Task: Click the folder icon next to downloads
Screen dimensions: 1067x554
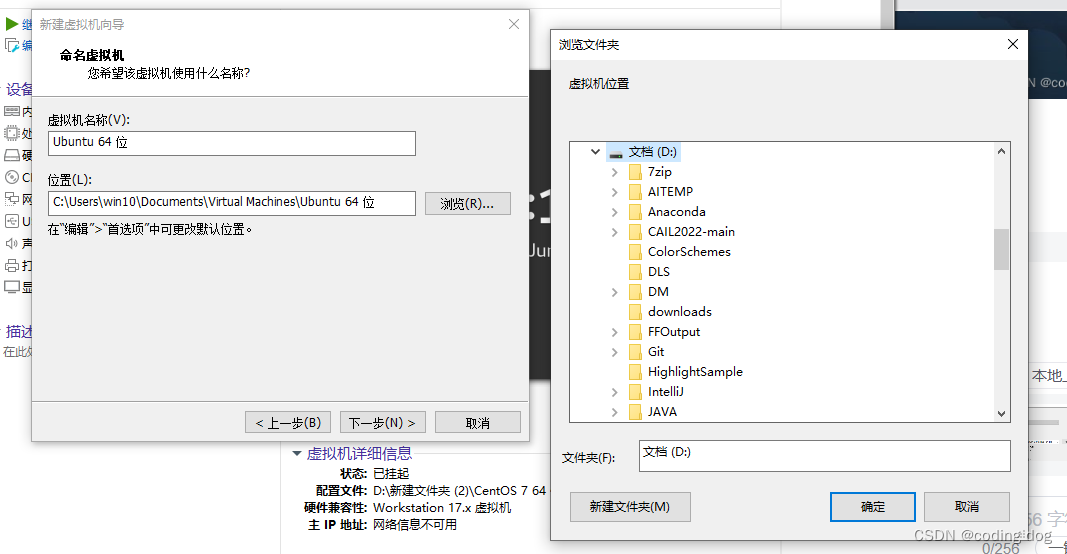Action: pyautogui.click(x=635, y=311)
